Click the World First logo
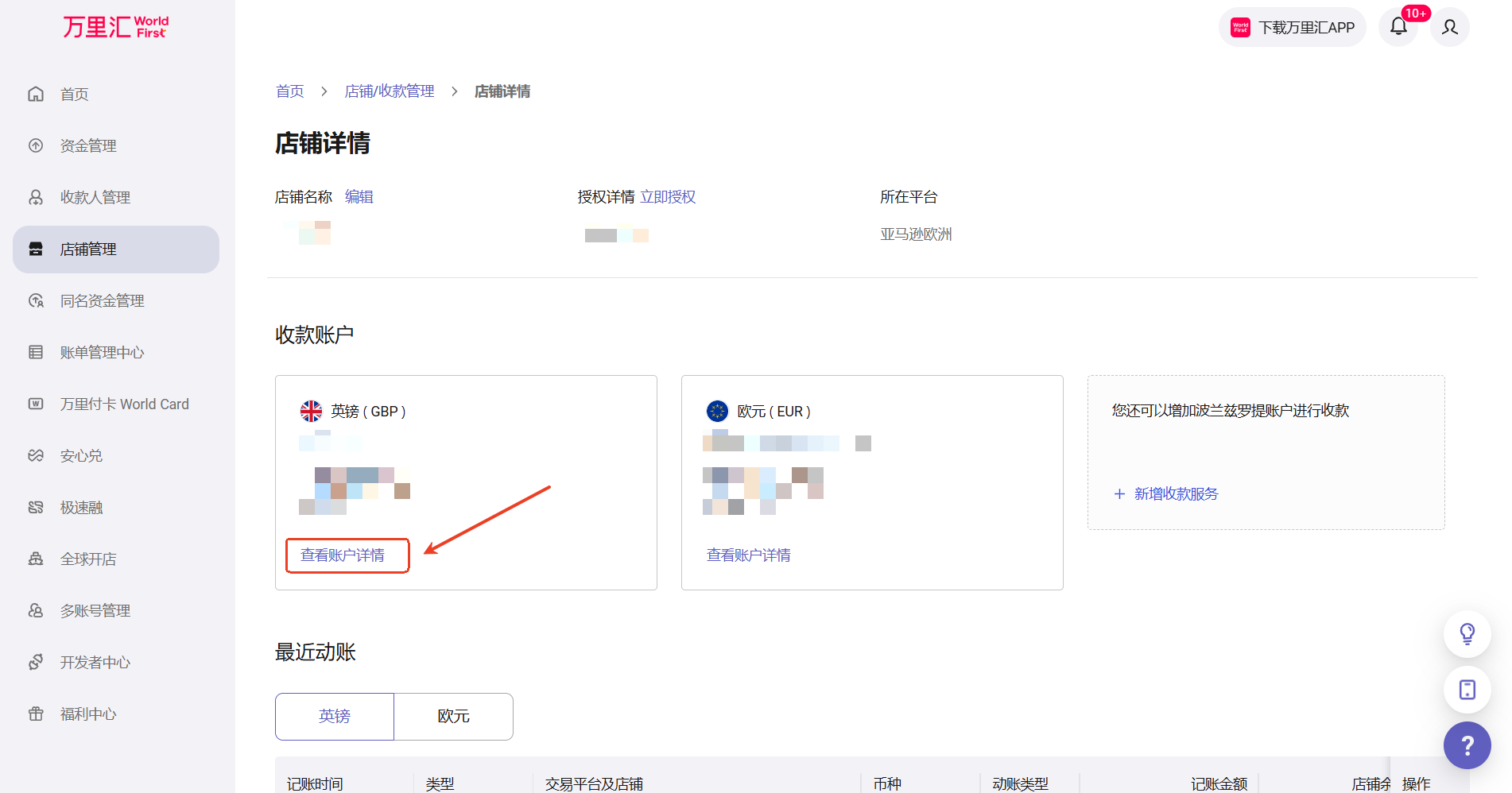Viewport: 1512px width, 793px height. (116, 27)
